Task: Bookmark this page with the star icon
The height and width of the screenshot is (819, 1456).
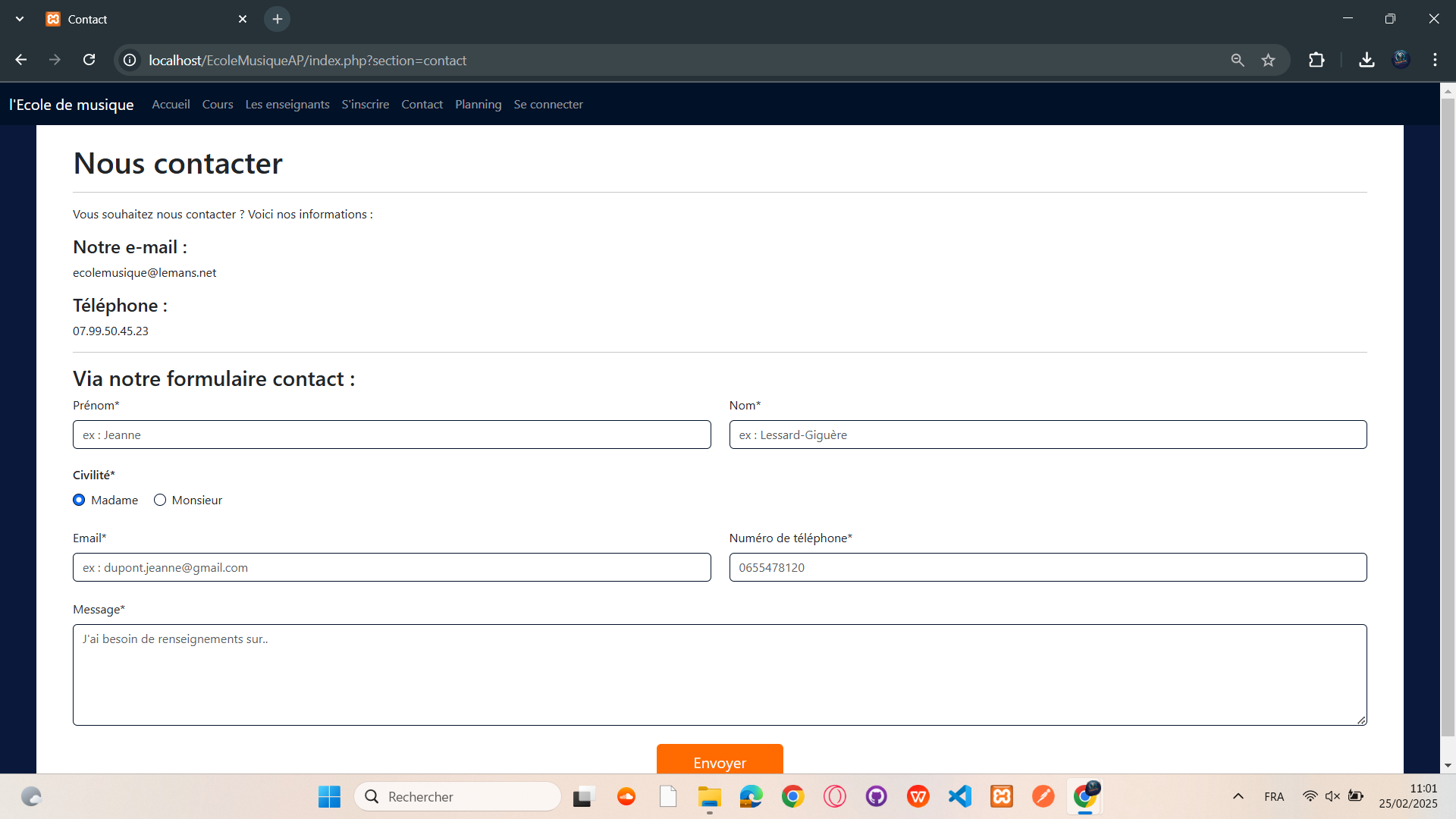Action: pos(1268,60)
